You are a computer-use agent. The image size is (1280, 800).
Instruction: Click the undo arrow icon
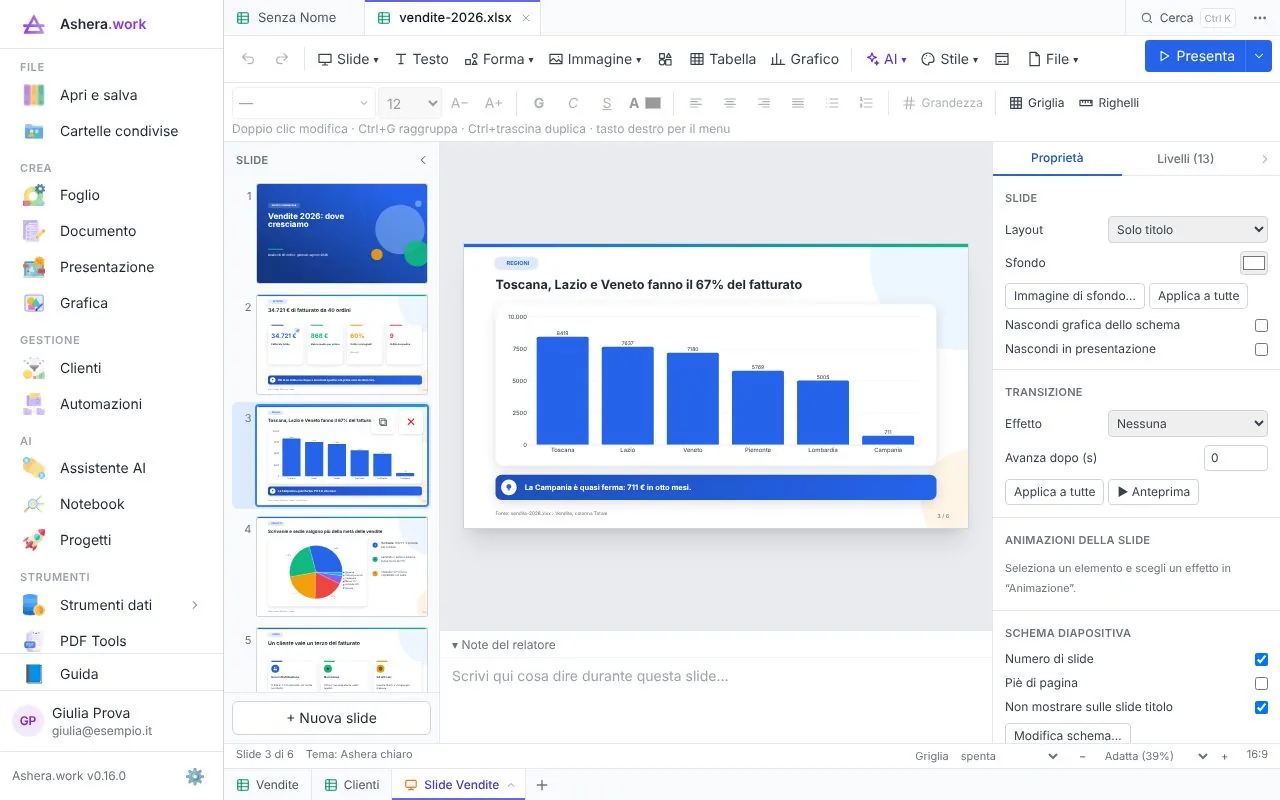pyautogui.click(x=249, y=59)
